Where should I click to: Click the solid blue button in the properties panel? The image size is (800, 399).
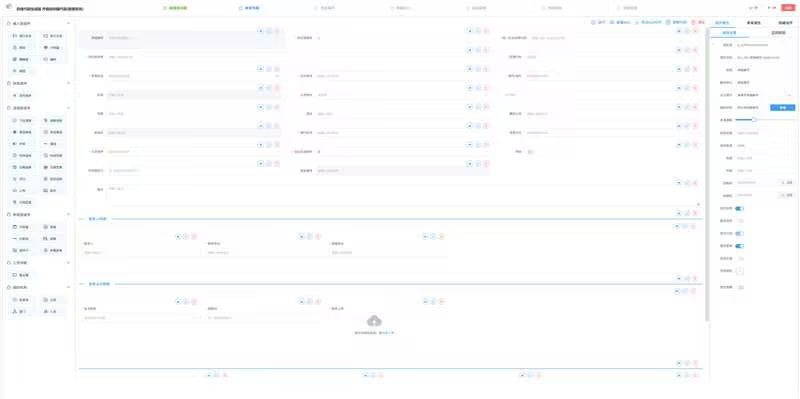coord(782,108)
